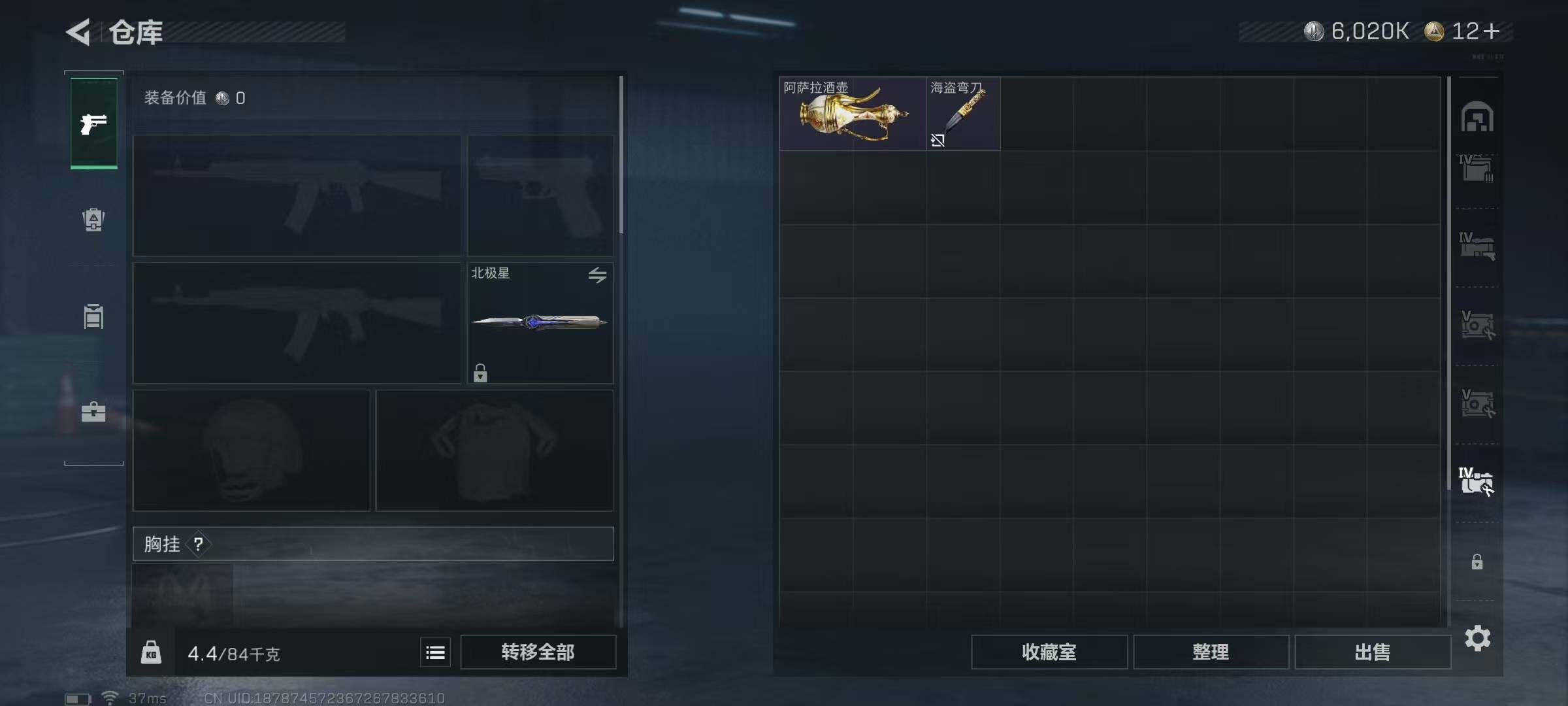The image size is (1568, 706).
Task: Click the locked storage expansion slot
Action: point(1477,562)
